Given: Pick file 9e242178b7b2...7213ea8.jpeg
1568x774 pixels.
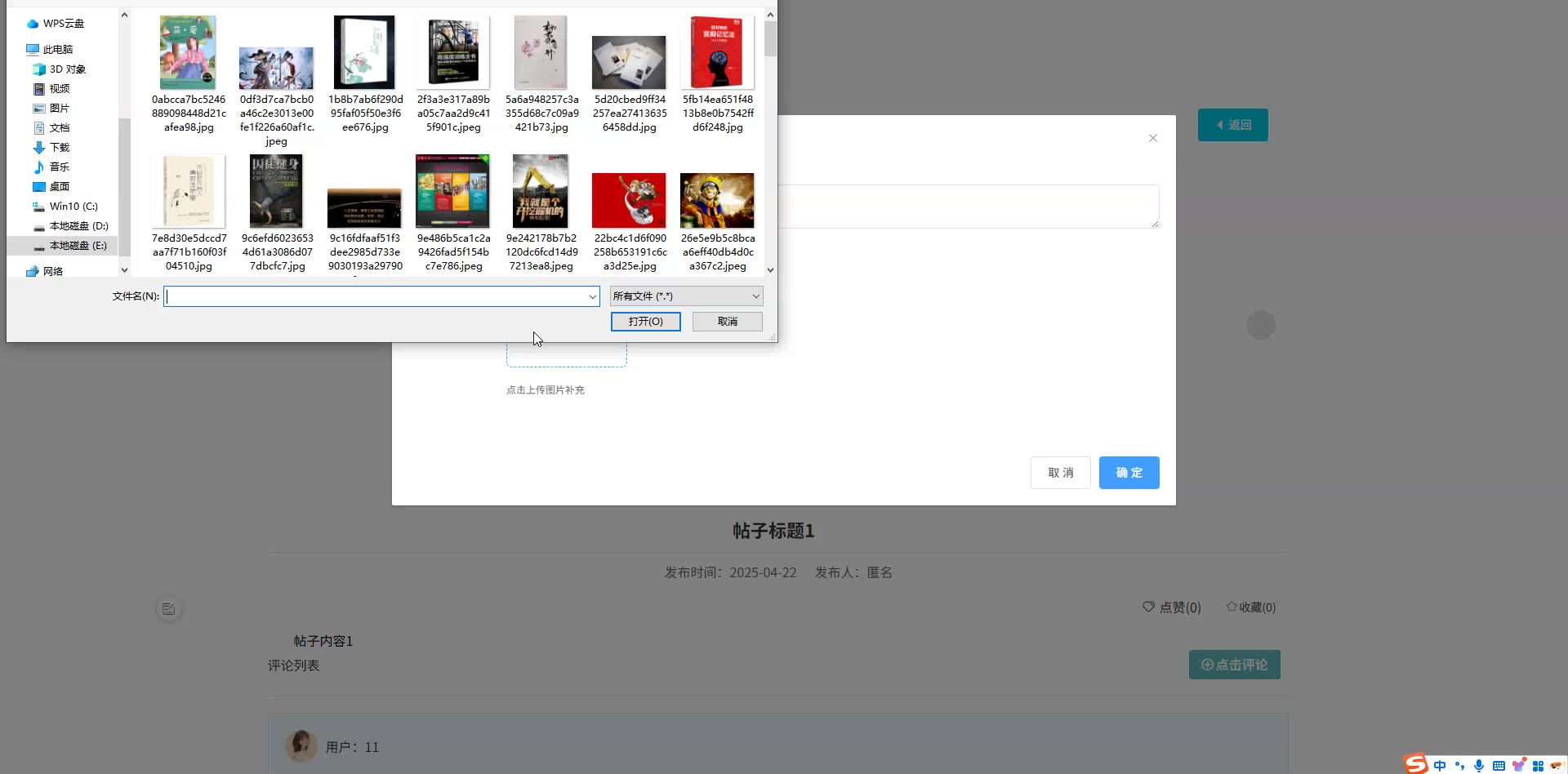Looking at the screenshot, I should coord(541,213).
